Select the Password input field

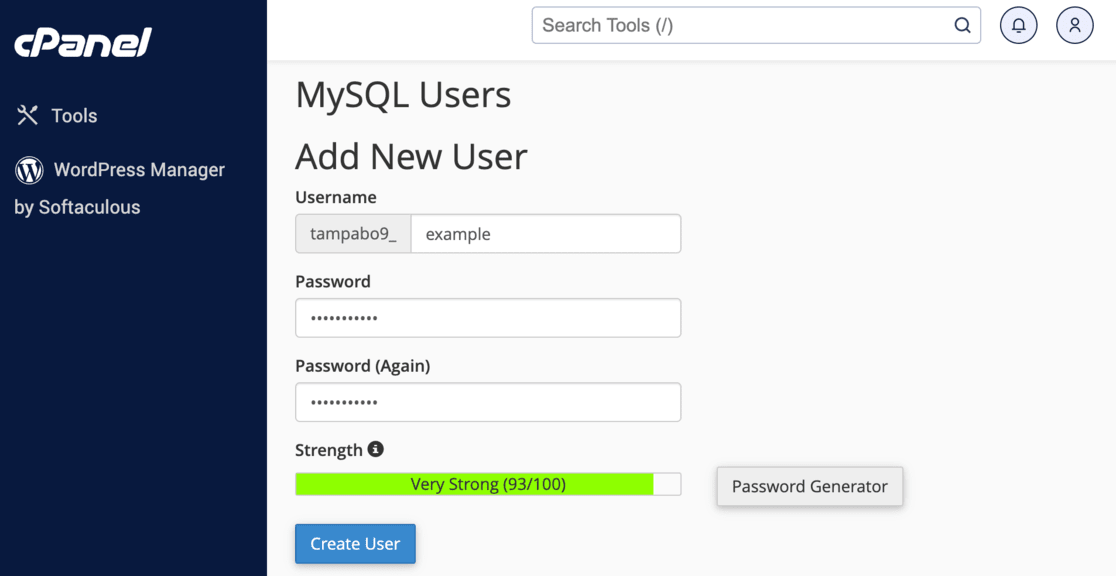coord(488,318)
